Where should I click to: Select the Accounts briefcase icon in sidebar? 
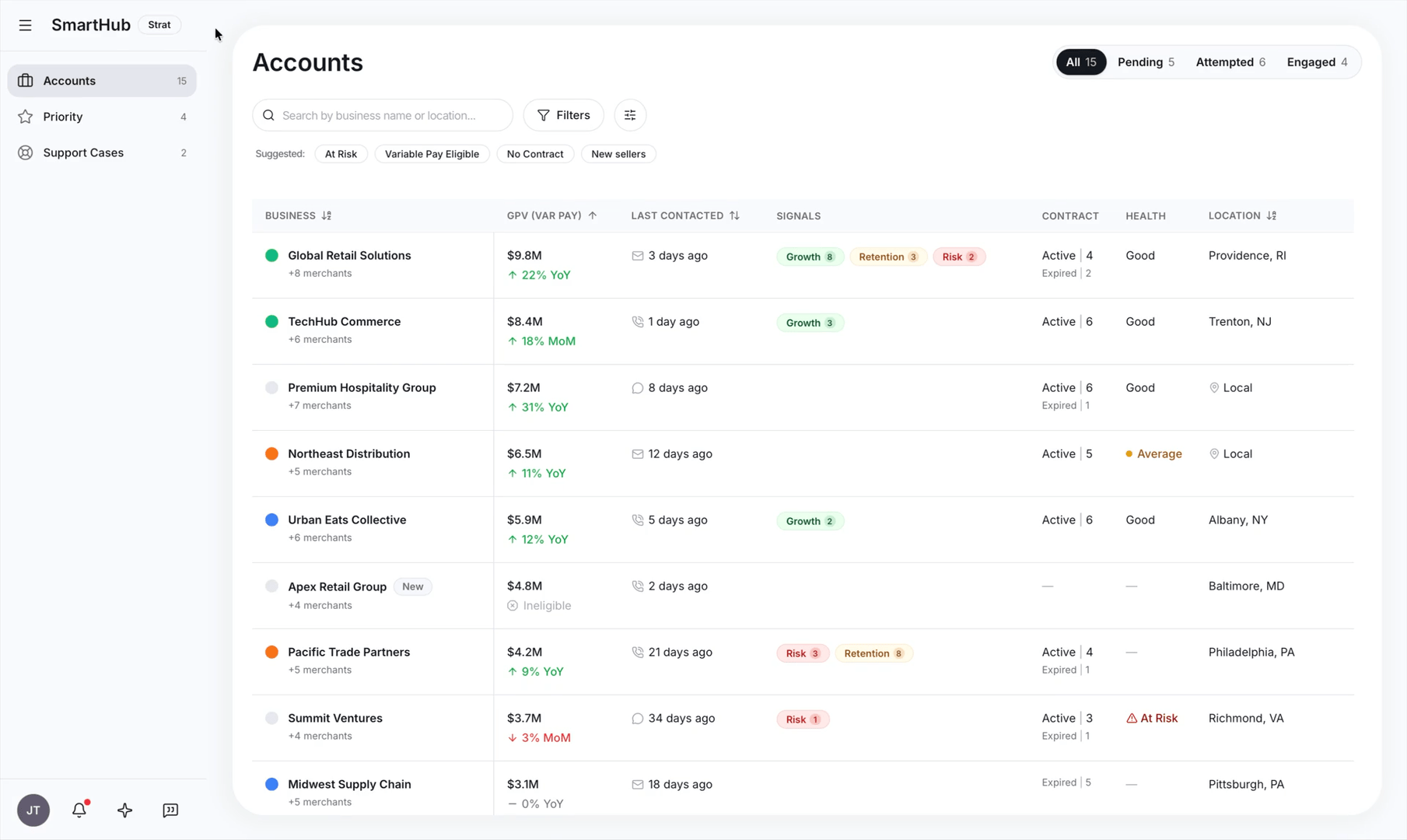pos(26,80)
